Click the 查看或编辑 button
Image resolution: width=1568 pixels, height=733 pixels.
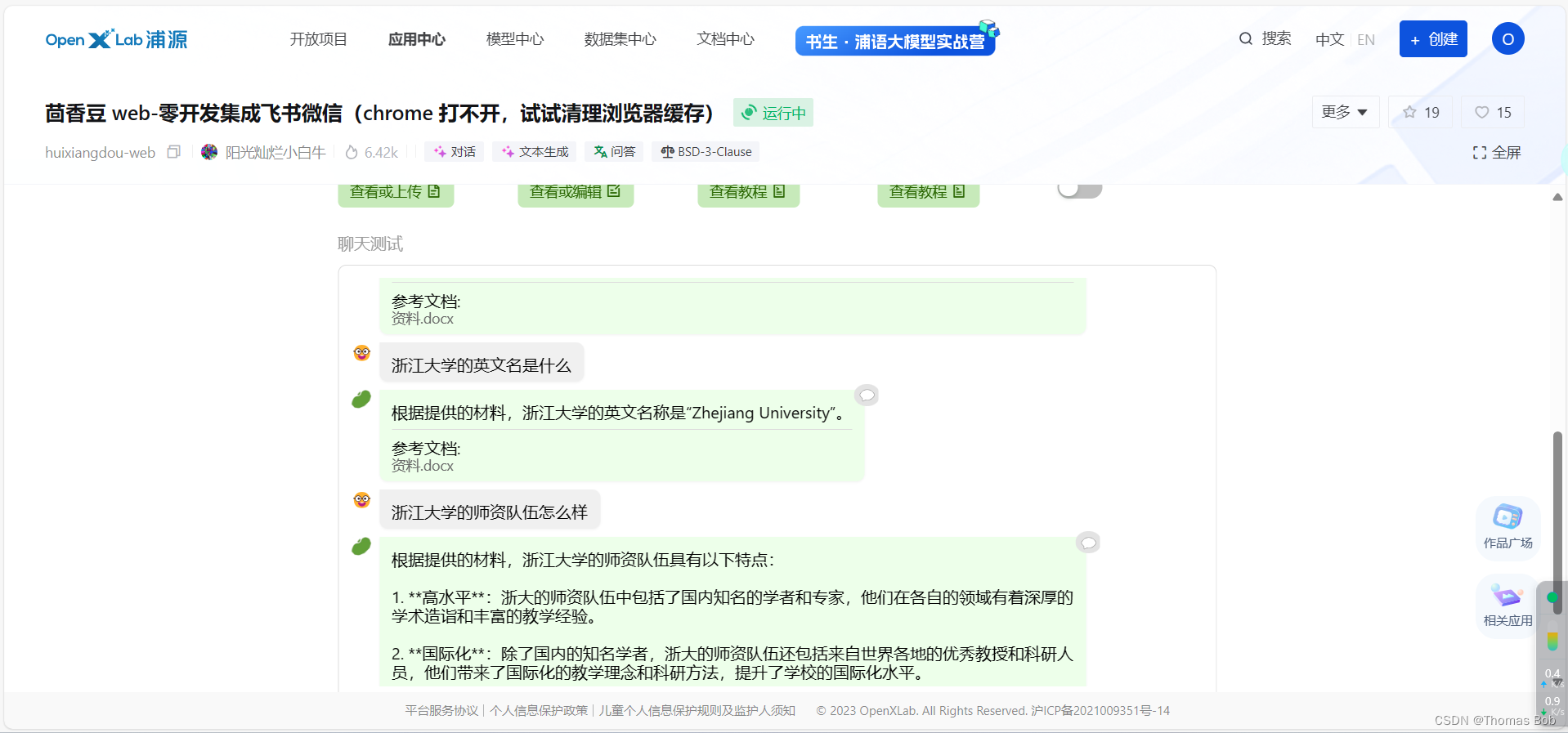pyautogui.click(x=576, y=193)
